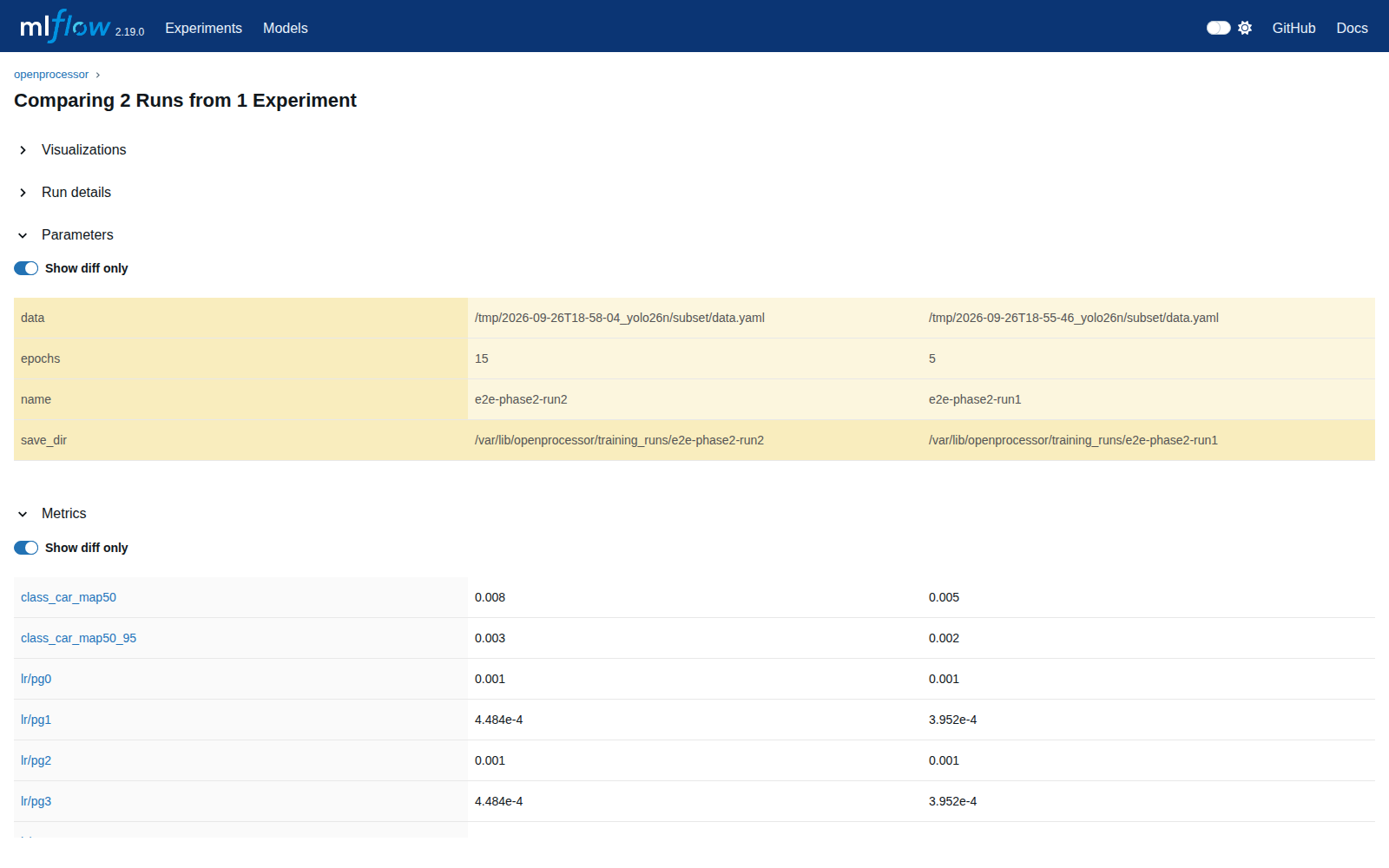Click class_car_map50_95 value 0.003

pos(490,638)
